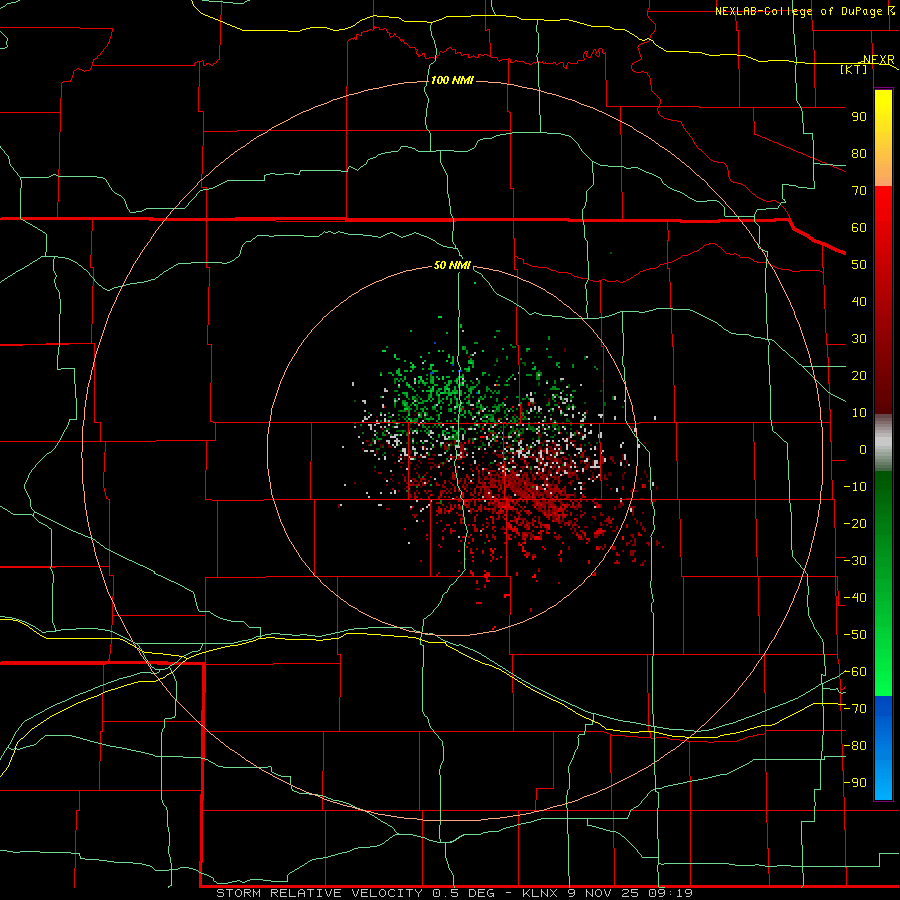This screenshot has height=900, width=900.
Task: Click the bright green segment of the color bar
Action: coord(883,660)
